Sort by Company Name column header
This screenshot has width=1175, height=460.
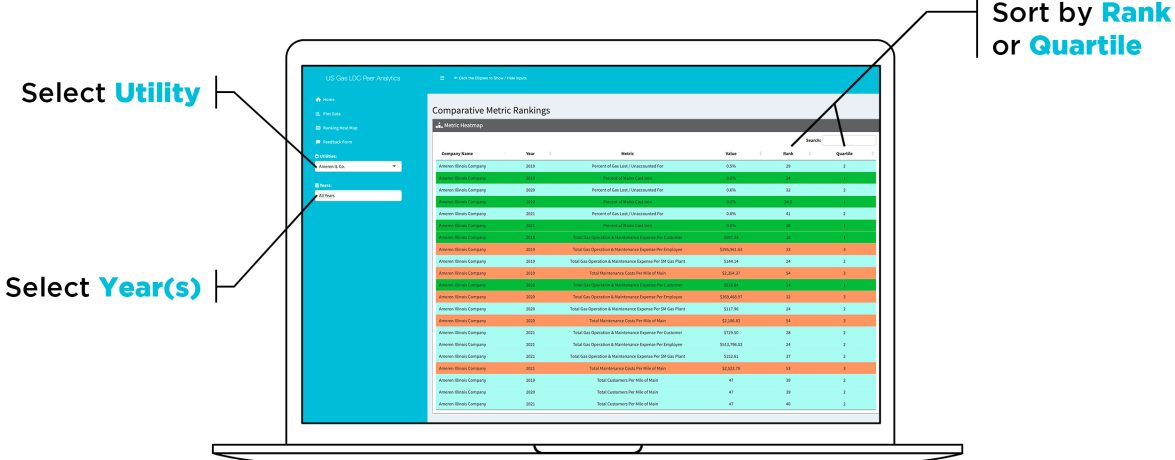[x=457, y=153]
